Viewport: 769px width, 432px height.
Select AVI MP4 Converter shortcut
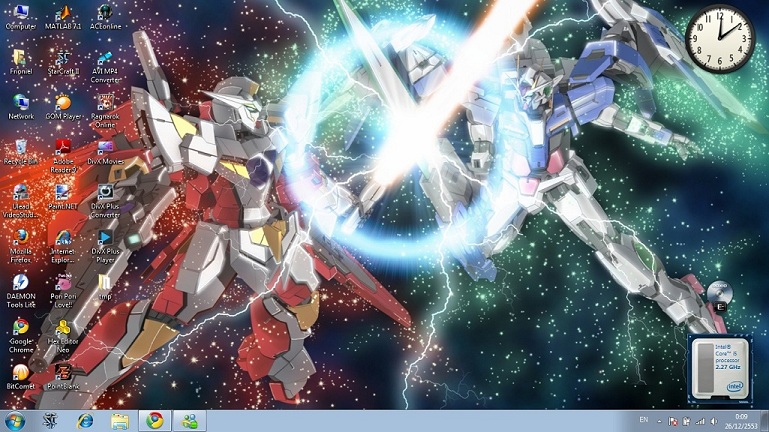(105, 66)
